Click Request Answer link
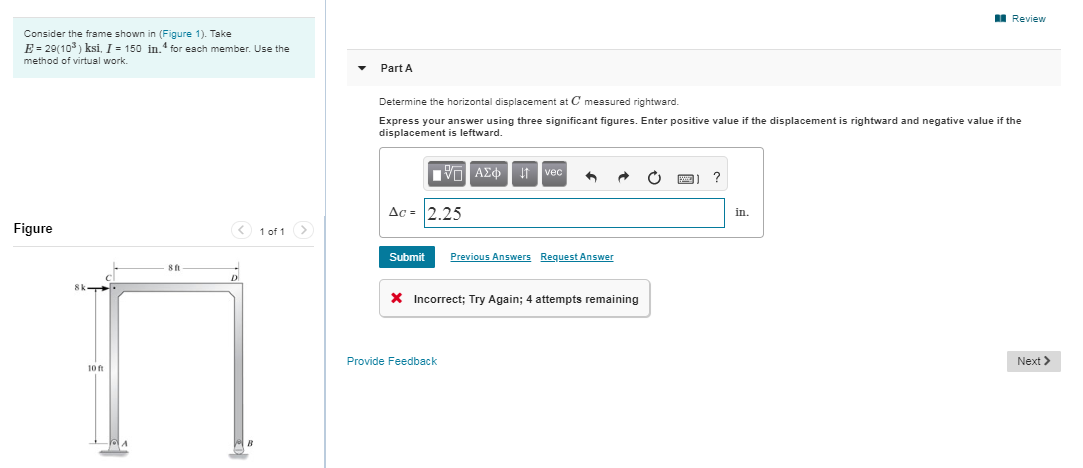This screenshot has width=1083, height=468. coord(577,257)
